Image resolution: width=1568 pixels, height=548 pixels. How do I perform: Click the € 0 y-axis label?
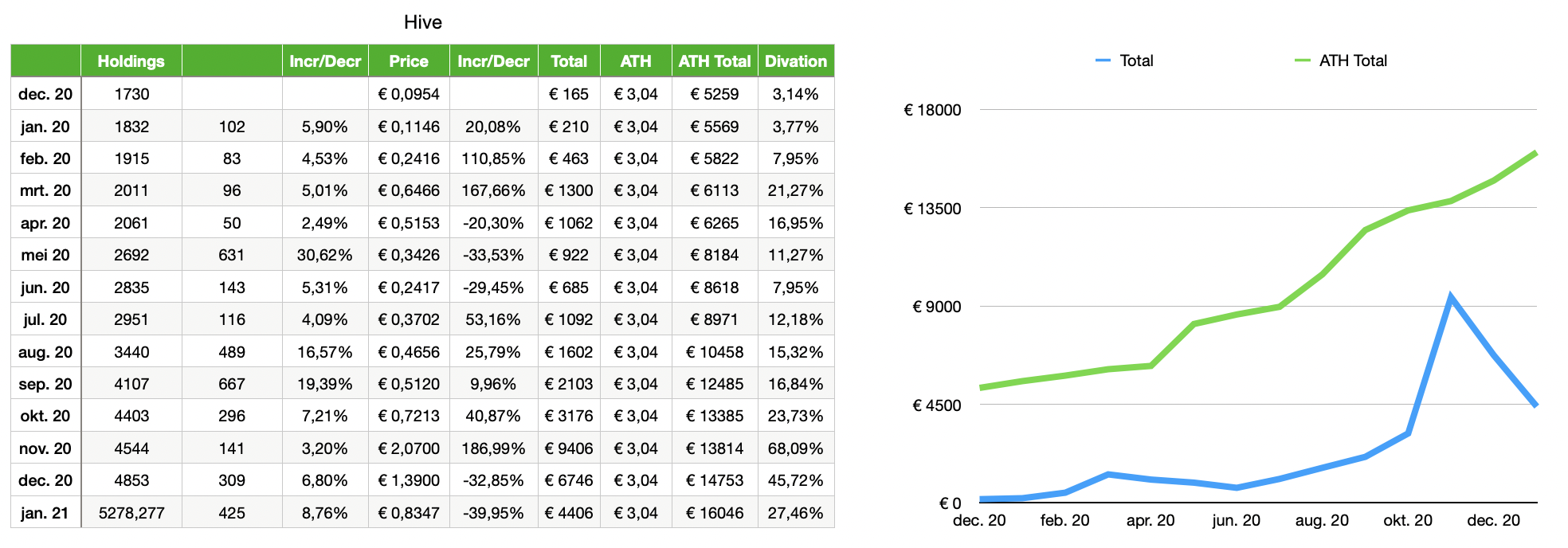coord(950,503)
